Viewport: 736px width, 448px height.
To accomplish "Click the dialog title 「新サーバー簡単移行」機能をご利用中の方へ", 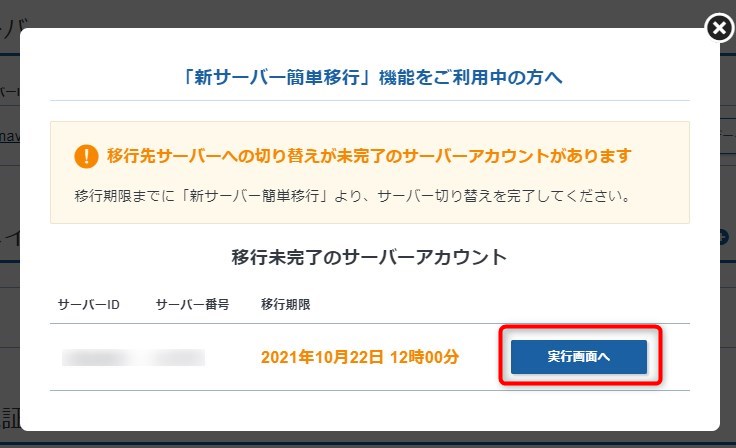I will [372, 77].
